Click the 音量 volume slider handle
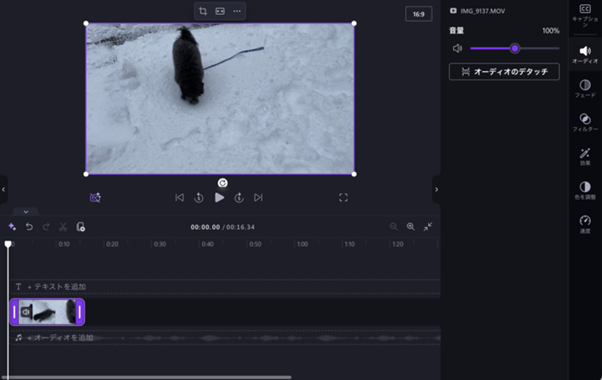The width and height of the screenshot is (602, 380). pos(515,48)
